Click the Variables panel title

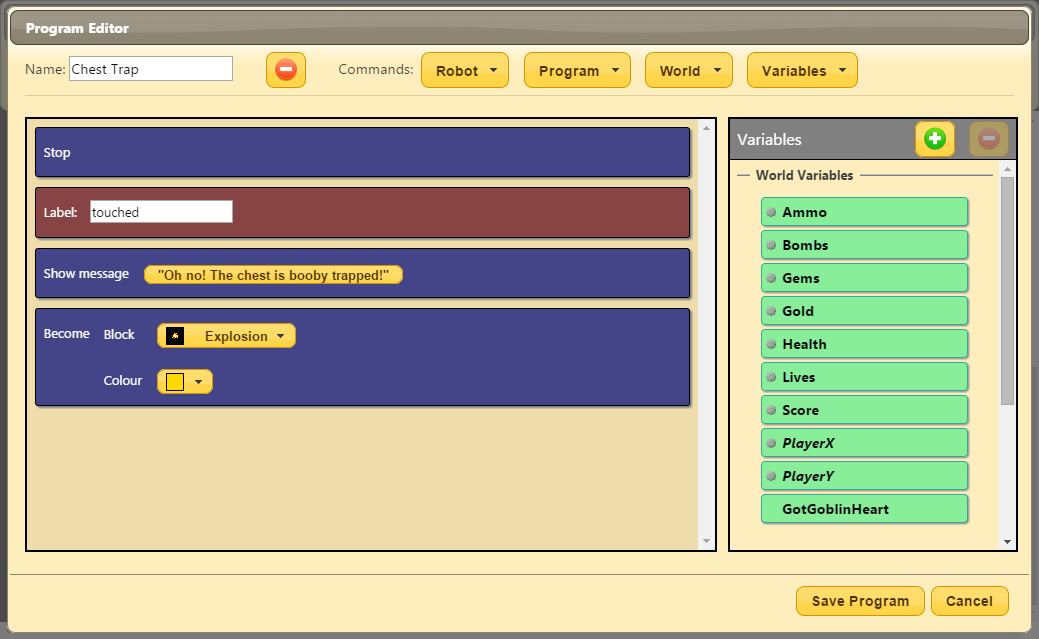[x=769, y=139]
